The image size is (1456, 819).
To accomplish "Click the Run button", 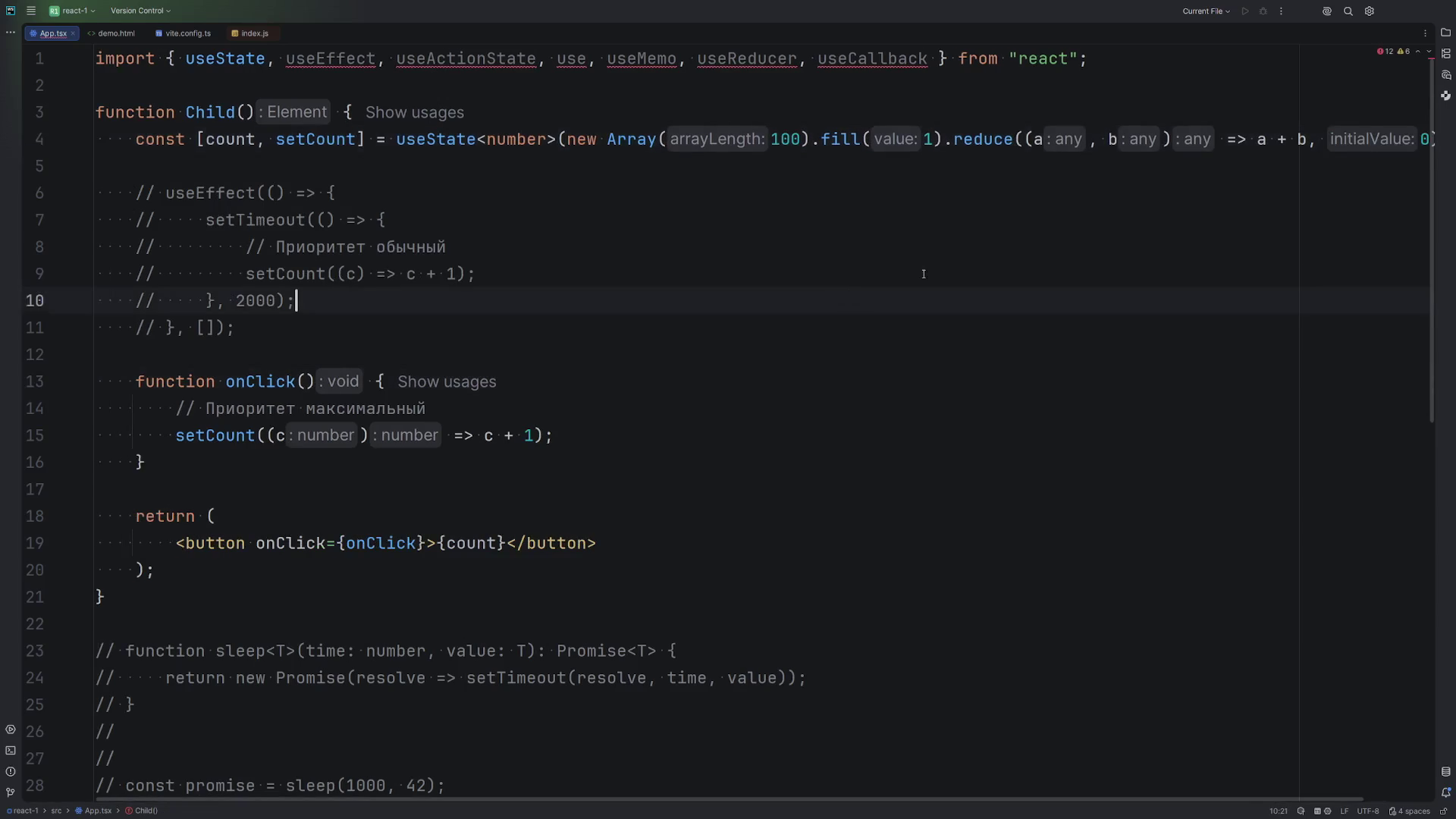I will point(1245,11).
